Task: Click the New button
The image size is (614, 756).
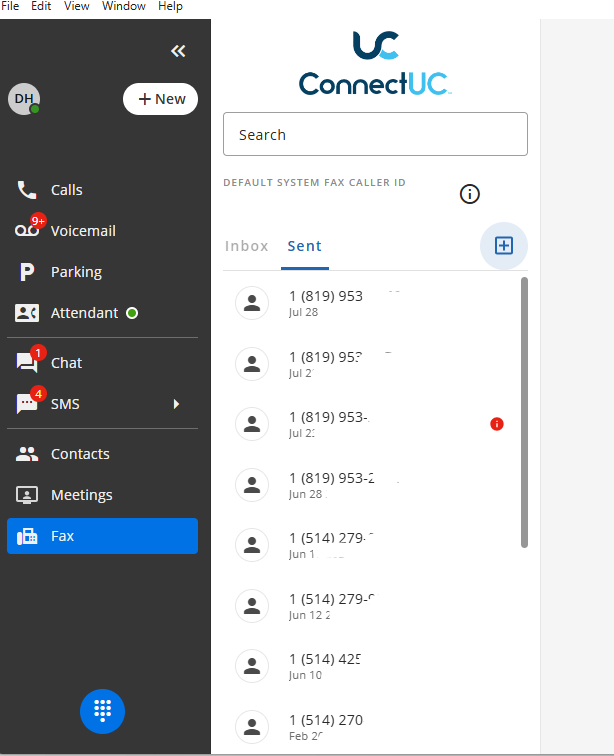Action: click(161, 99)
